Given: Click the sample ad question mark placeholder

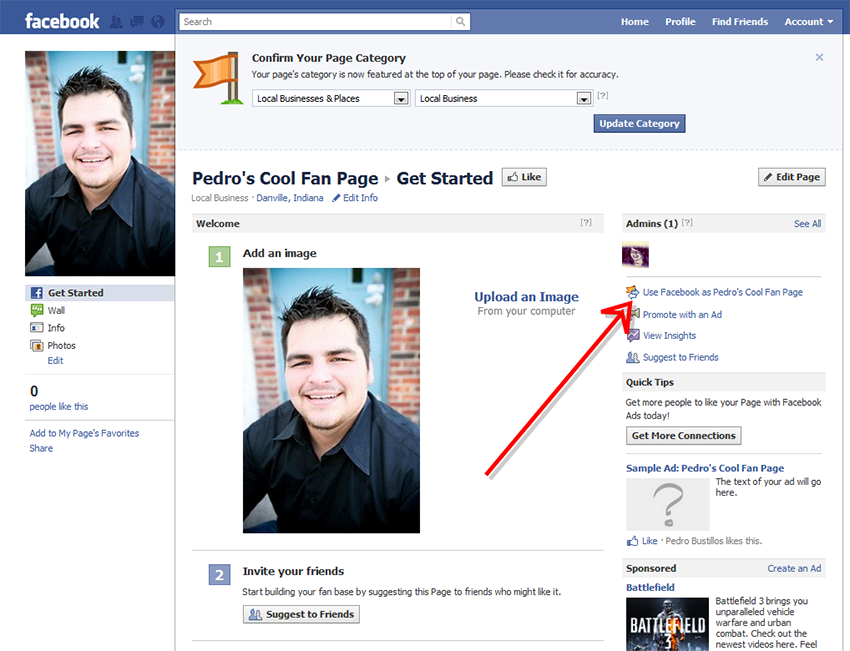Looking at the screenshot, I should coord(668,505).
